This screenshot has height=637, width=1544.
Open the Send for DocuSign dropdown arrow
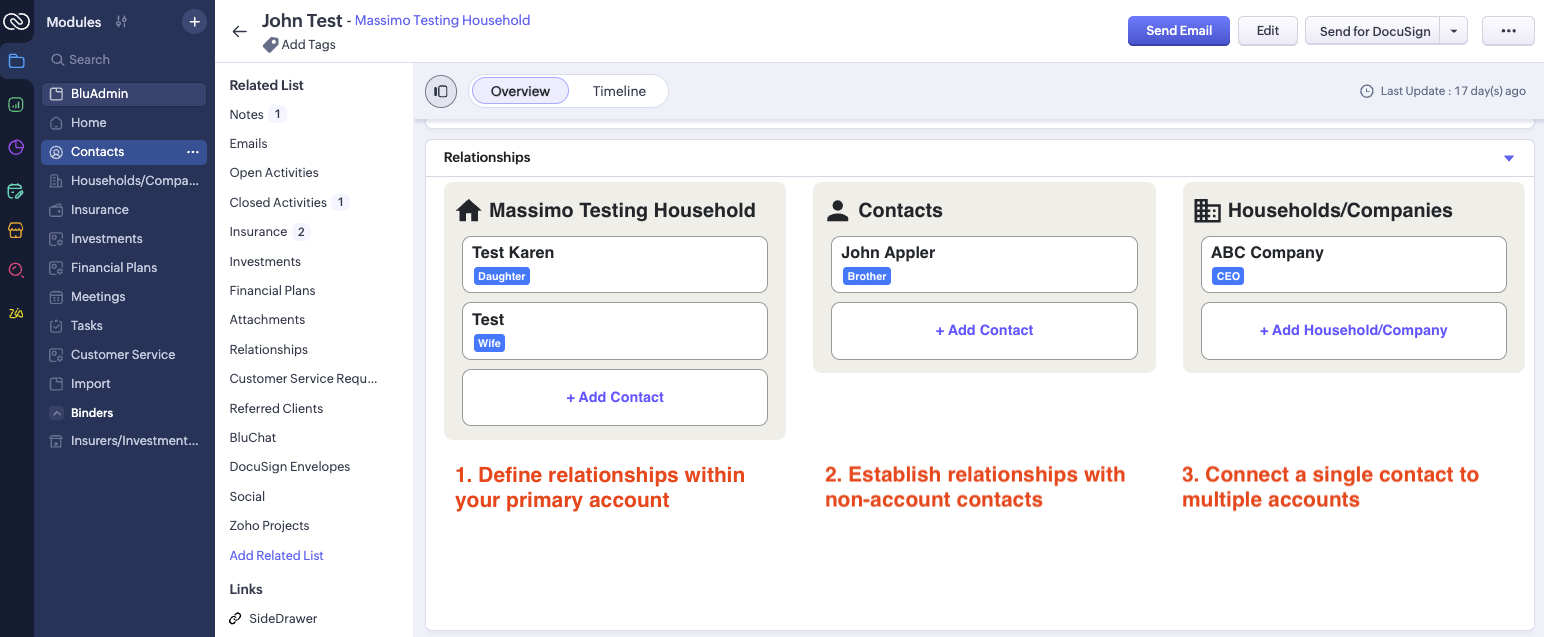click(x=1453, y=31)
